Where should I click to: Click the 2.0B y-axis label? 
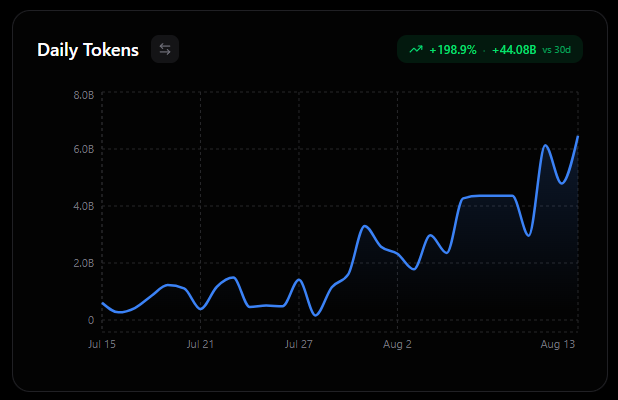(84, 263)
